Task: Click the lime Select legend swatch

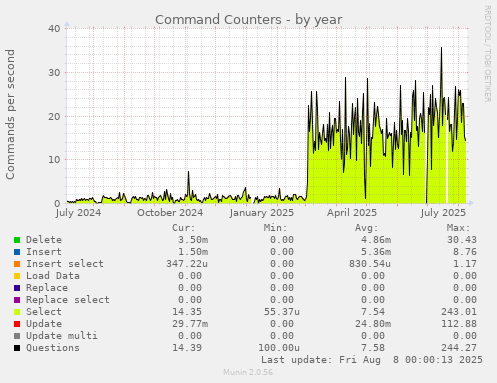Action: click(x=17, y=312)
